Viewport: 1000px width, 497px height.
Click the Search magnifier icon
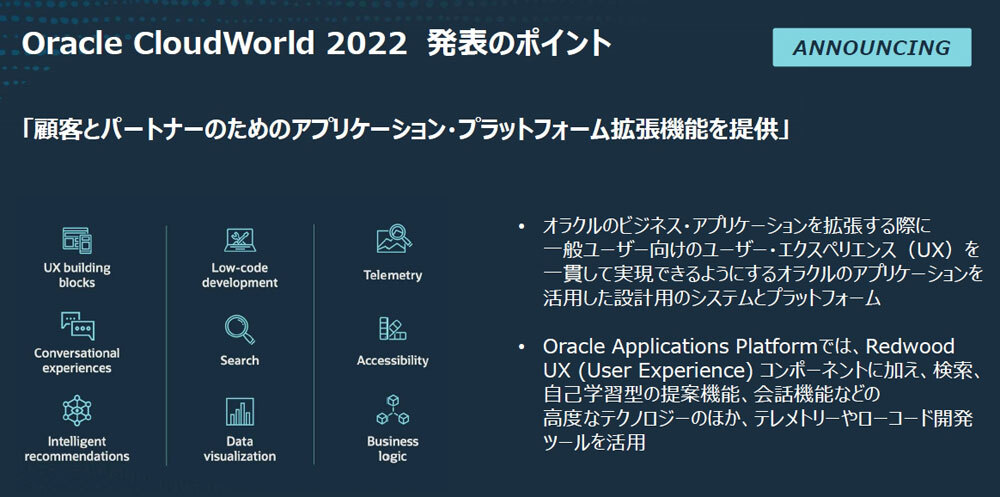click(x=240, y=330)
